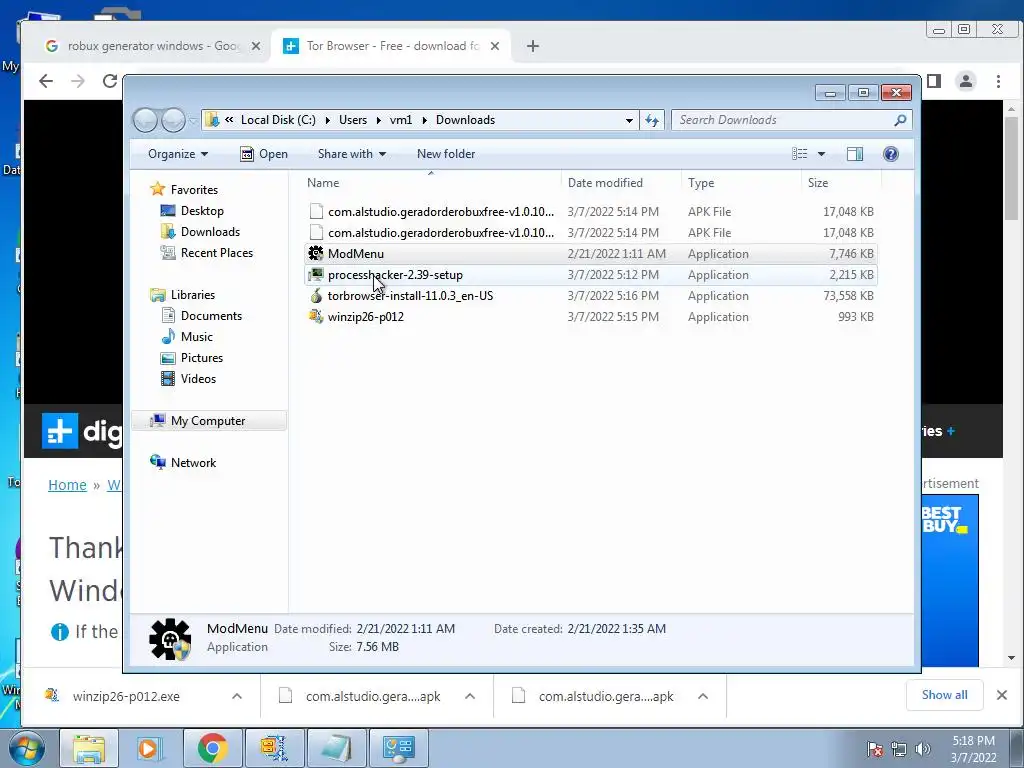Open Windows Media Player taskbar icon

point(150,748)
